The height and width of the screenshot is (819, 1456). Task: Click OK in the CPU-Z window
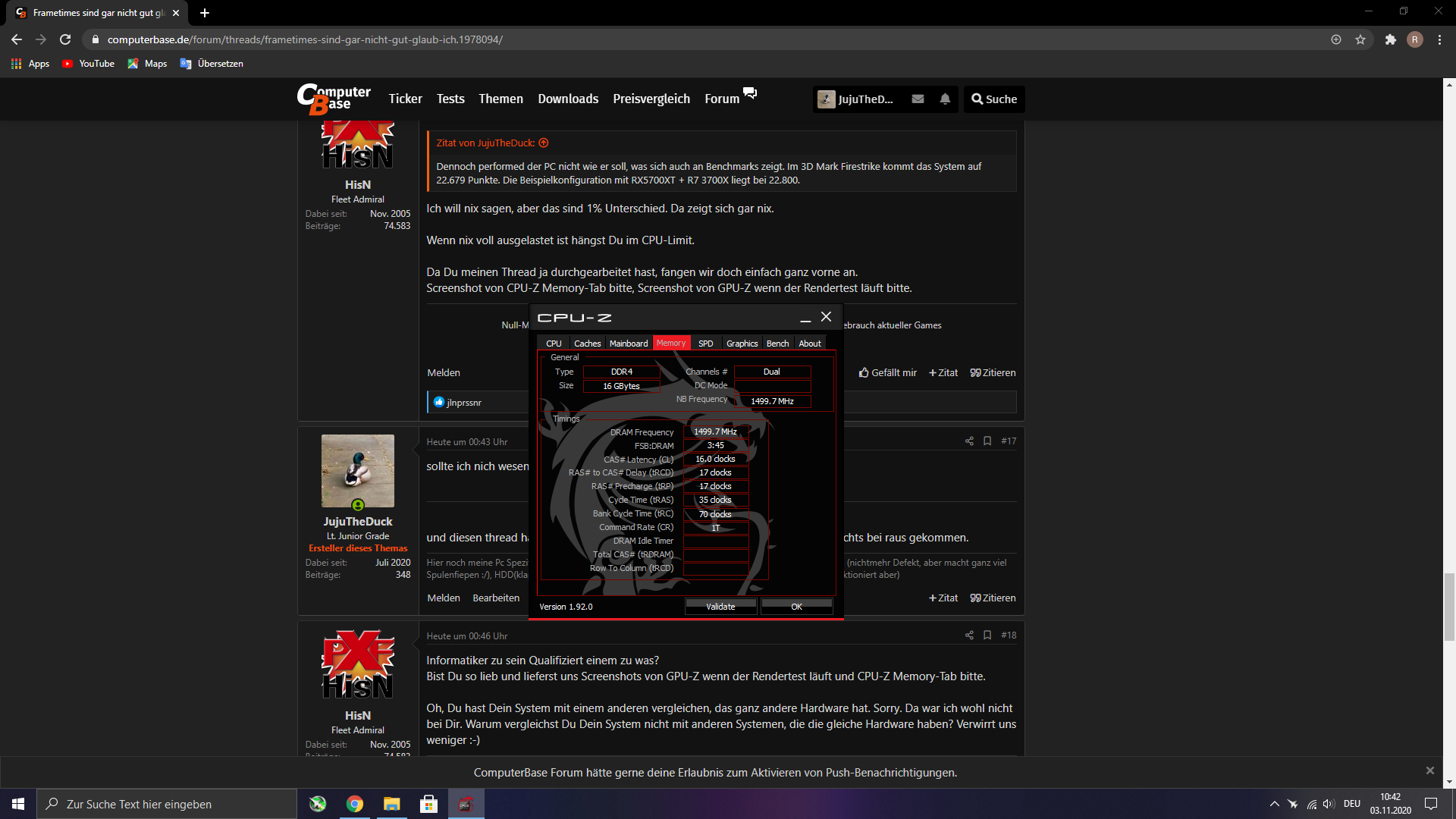click(796, 607)
